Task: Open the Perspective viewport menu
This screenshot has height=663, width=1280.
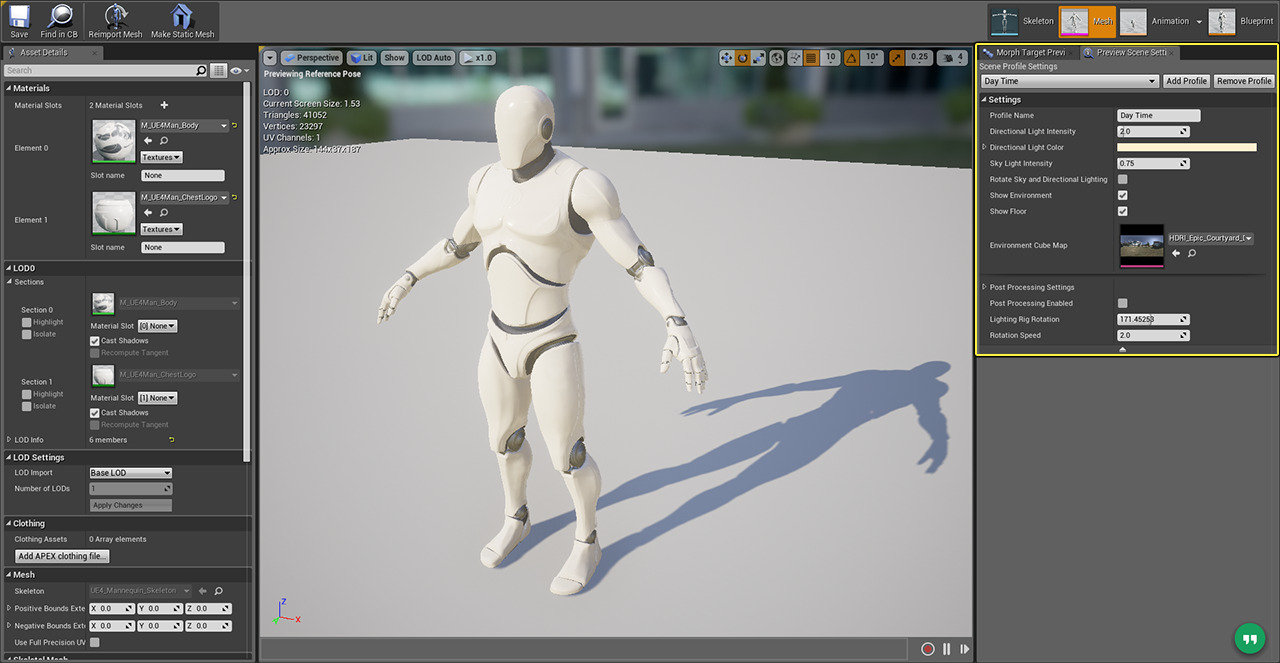Action: coord(312,58)
